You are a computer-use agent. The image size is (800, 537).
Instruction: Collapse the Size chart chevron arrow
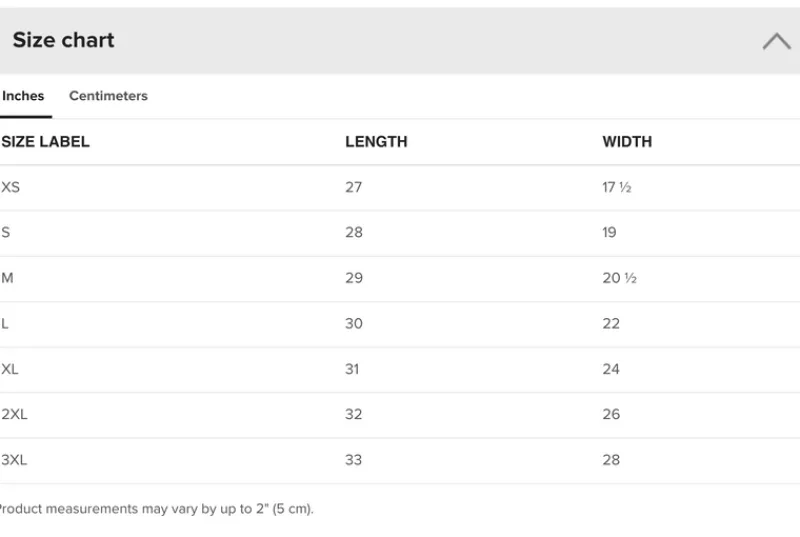pyautogui.click(x=776, y=41)
